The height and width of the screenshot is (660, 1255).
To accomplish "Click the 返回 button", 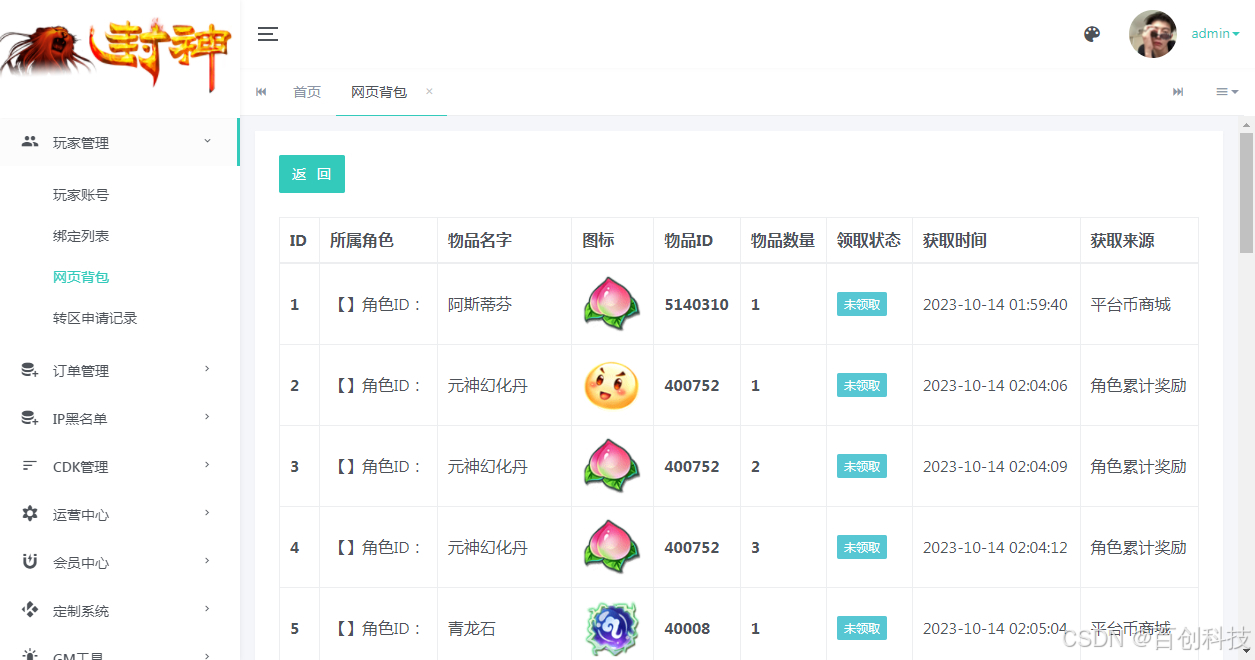I will coord(311,173).
